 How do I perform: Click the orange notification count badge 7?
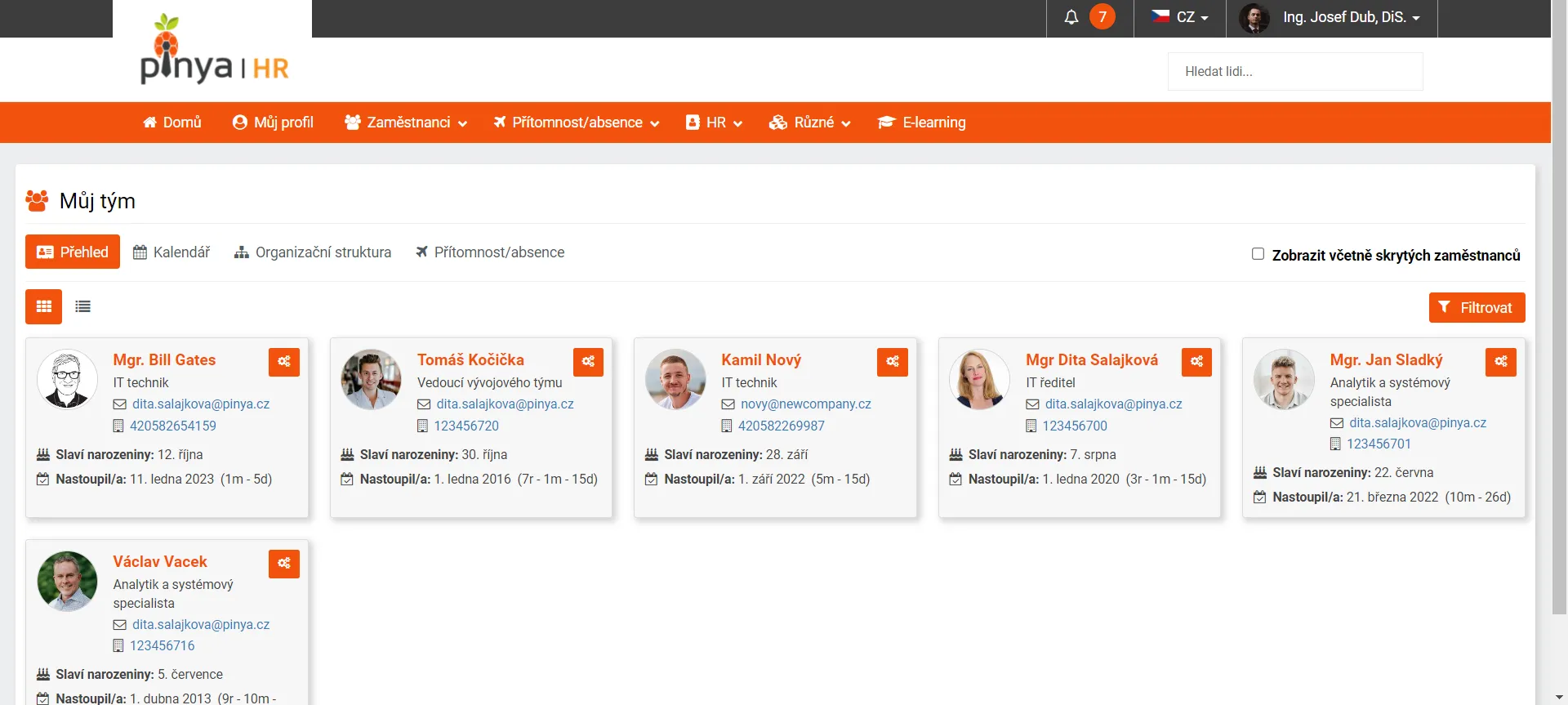[1102, 17]
